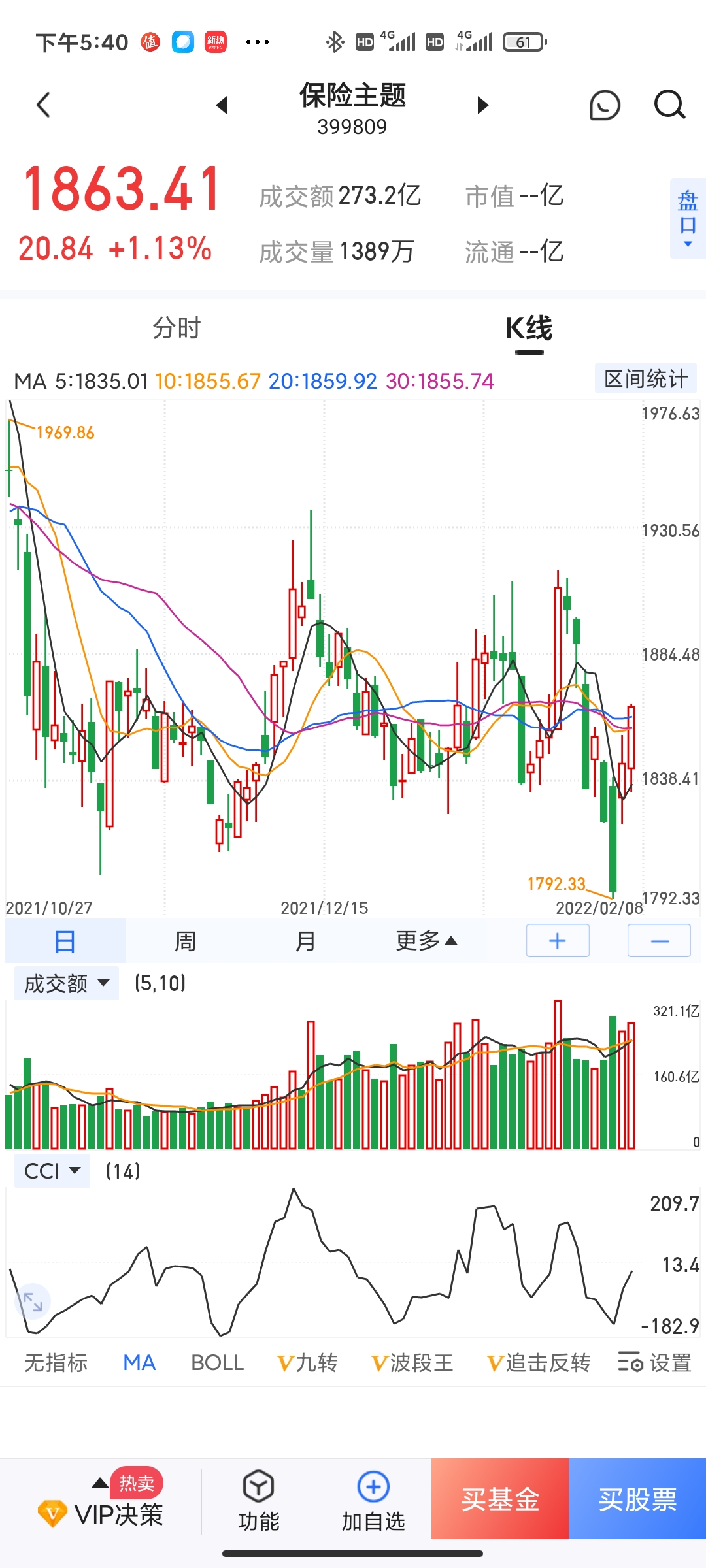Go to next stock with right triangle

click(483, 105)
